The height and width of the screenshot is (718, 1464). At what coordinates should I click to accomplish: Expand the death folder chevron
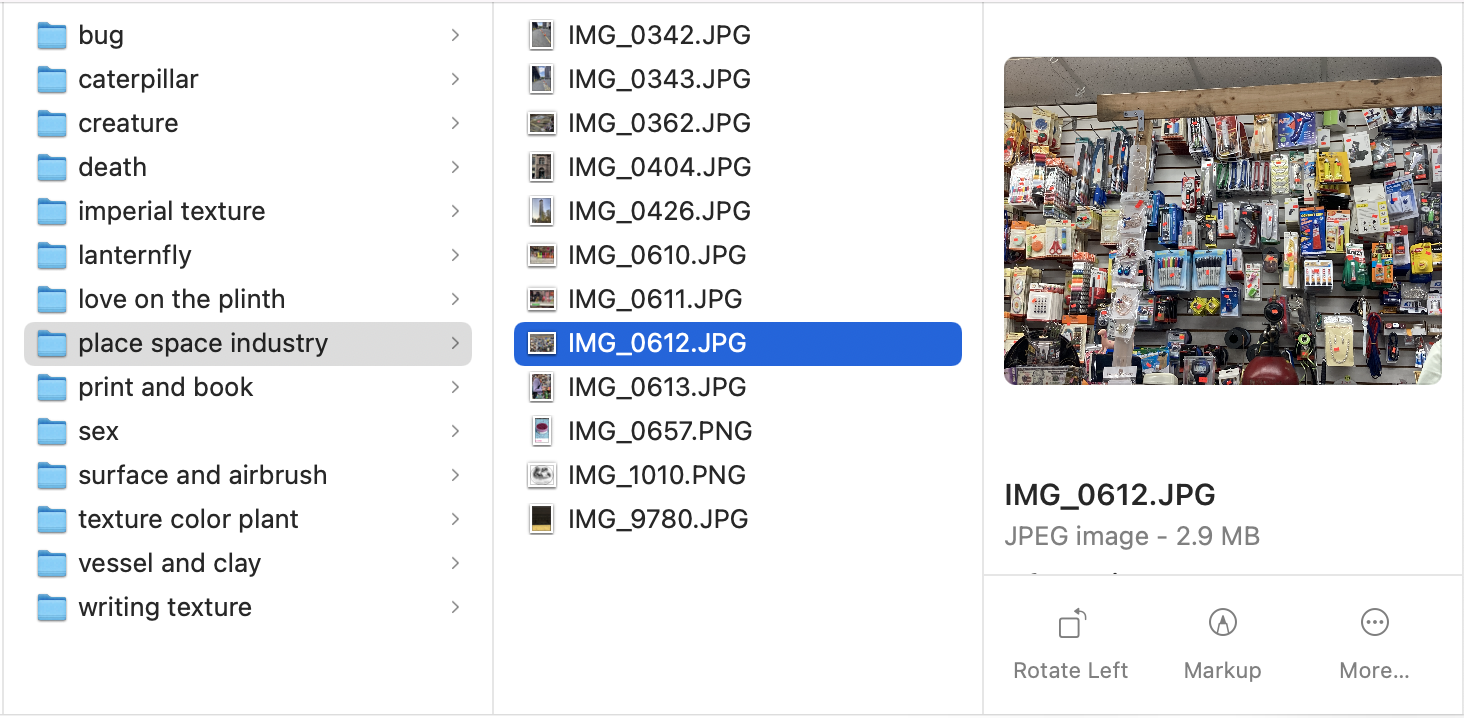455,167
